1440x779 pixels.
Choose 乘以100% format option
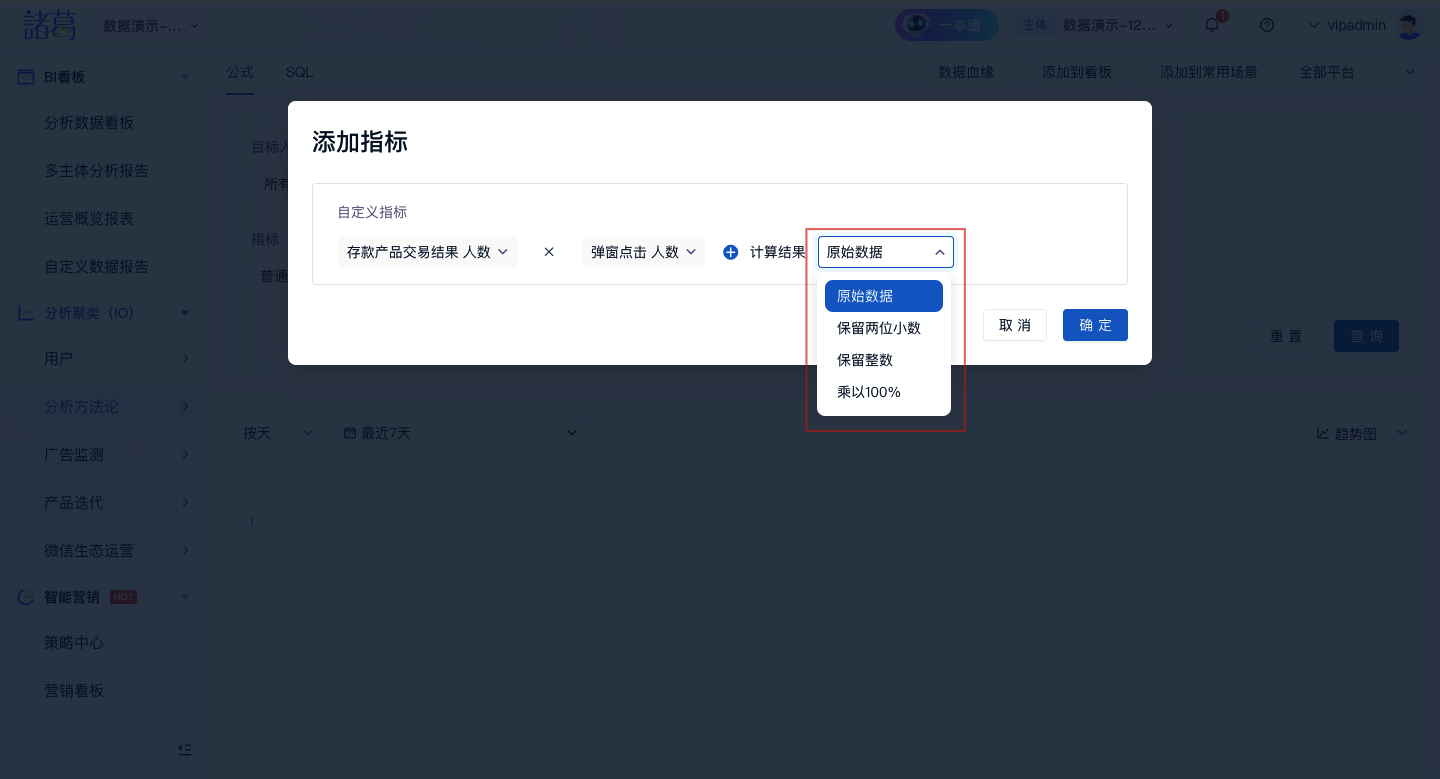(869, 392)
